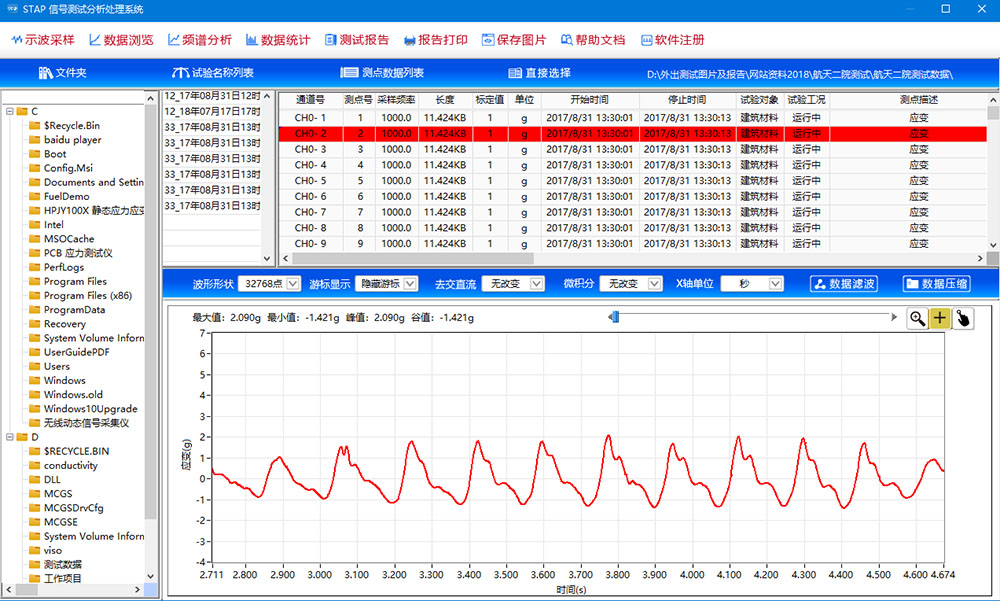The width and height of the screenshot is (1000, 601).
Task: Click the MSOCache folder icon
Action: coord(34,239)
